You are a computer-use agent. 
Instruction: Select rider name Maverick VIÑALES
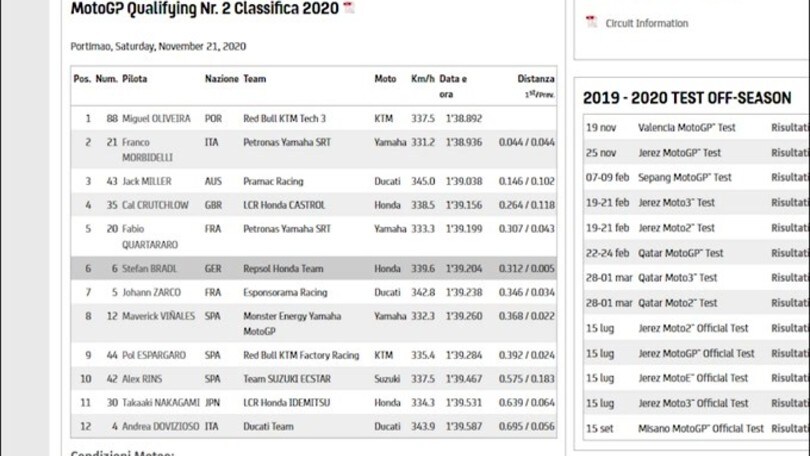pyautogui.click(x=159, y=316)
